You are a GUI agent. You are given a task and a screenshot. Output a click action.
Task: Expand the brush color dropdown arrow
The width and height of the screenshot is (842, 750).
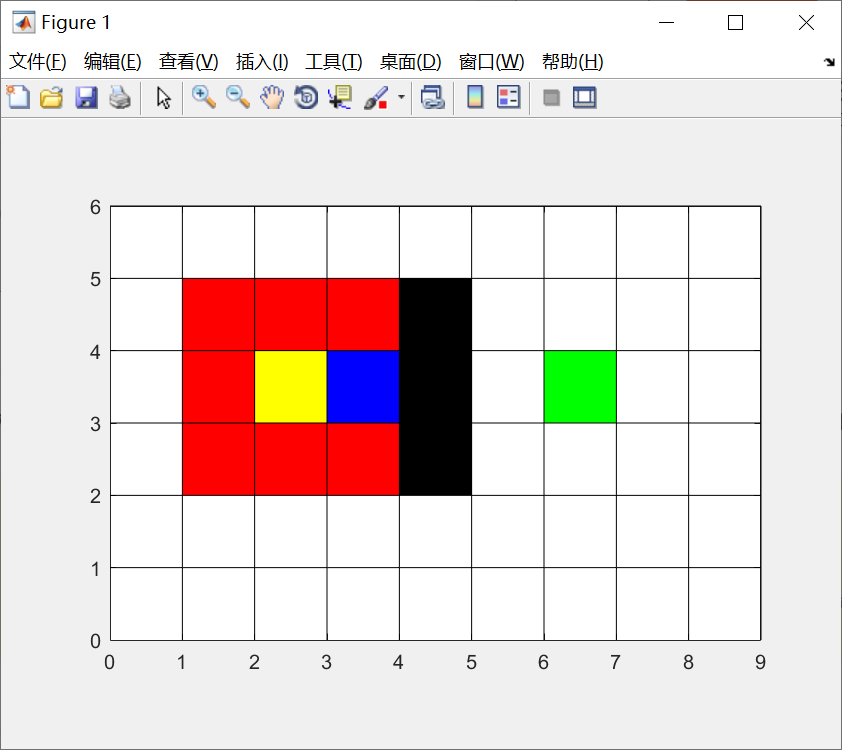[401, 97]
